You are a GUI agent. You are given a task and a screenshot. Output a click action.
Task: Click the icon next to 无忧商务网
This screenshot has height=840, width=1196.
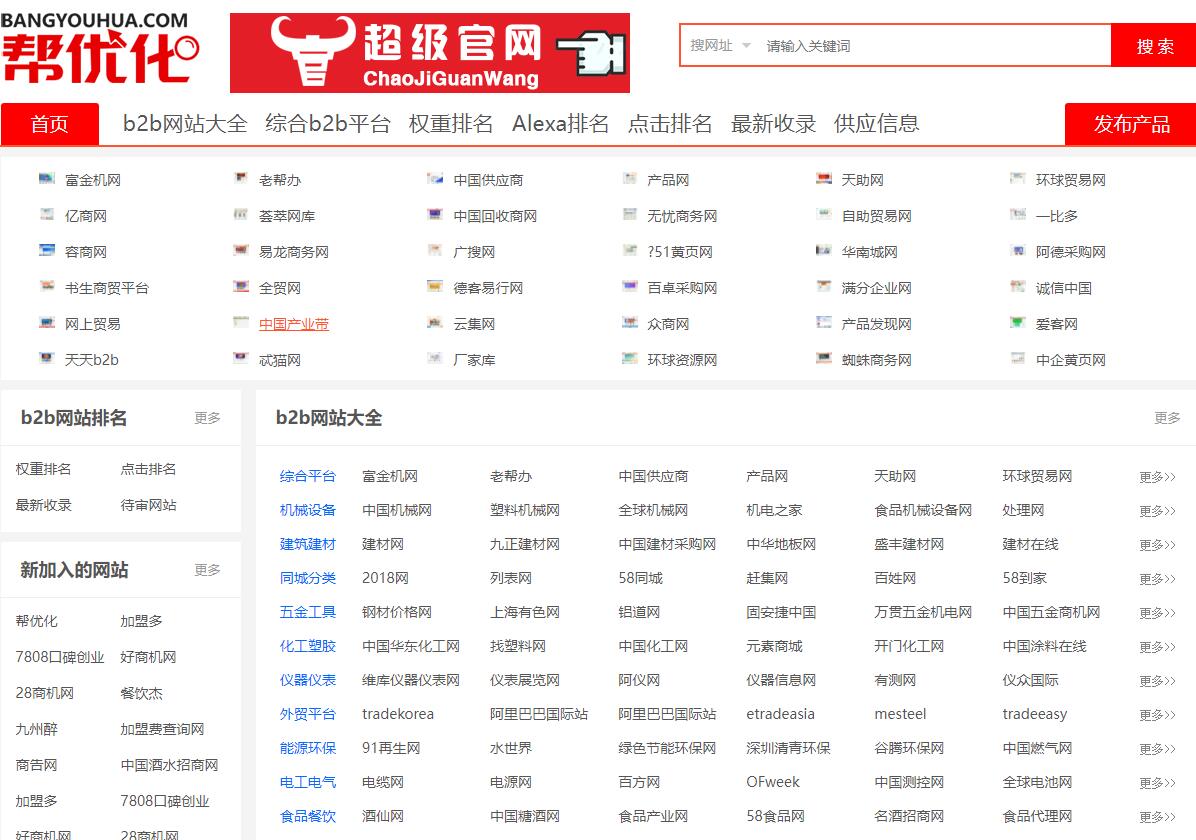pyautogui.click(x=629, y=214)
